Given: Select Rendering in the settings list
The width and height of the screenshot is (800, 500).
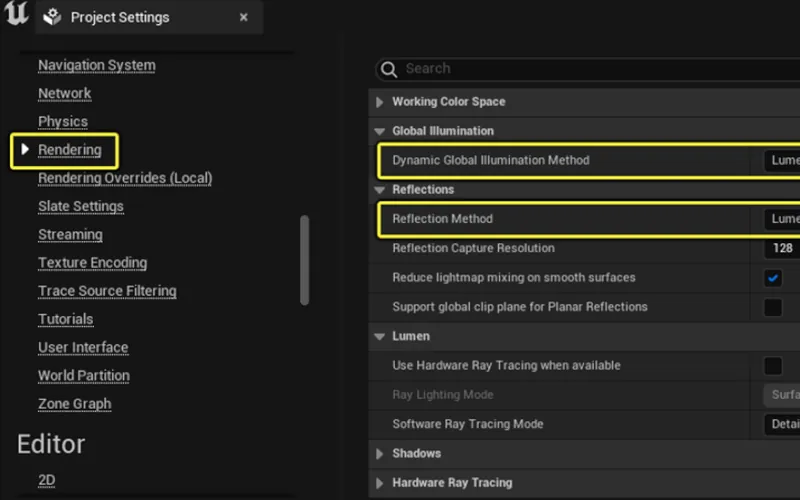Looking at the screenshot, I should pos(70,150).
